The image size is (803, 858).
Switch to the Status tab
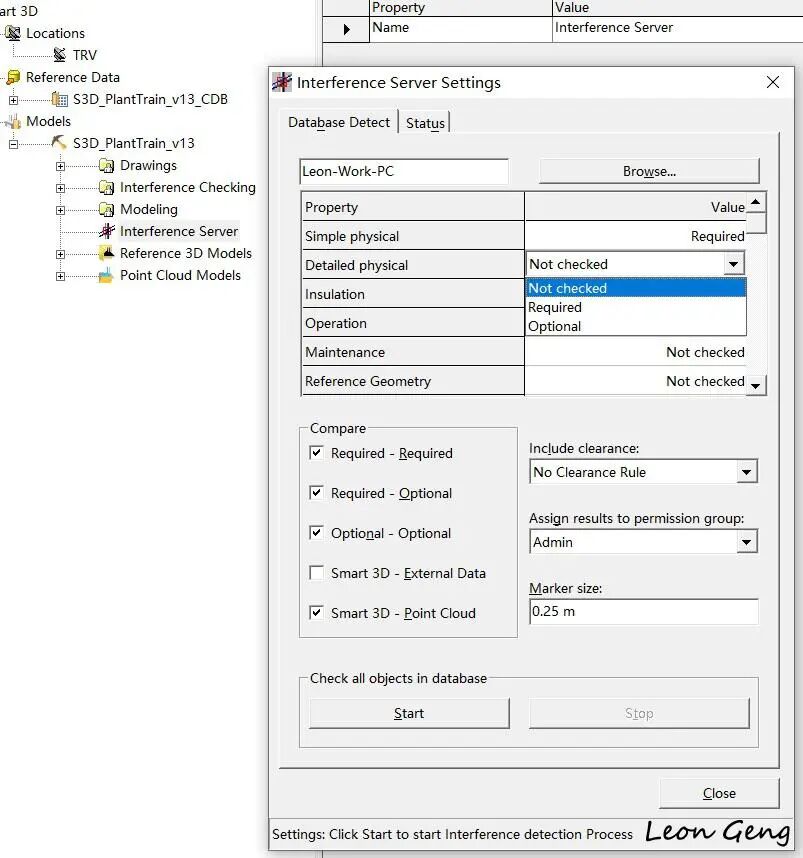point(425,123)
